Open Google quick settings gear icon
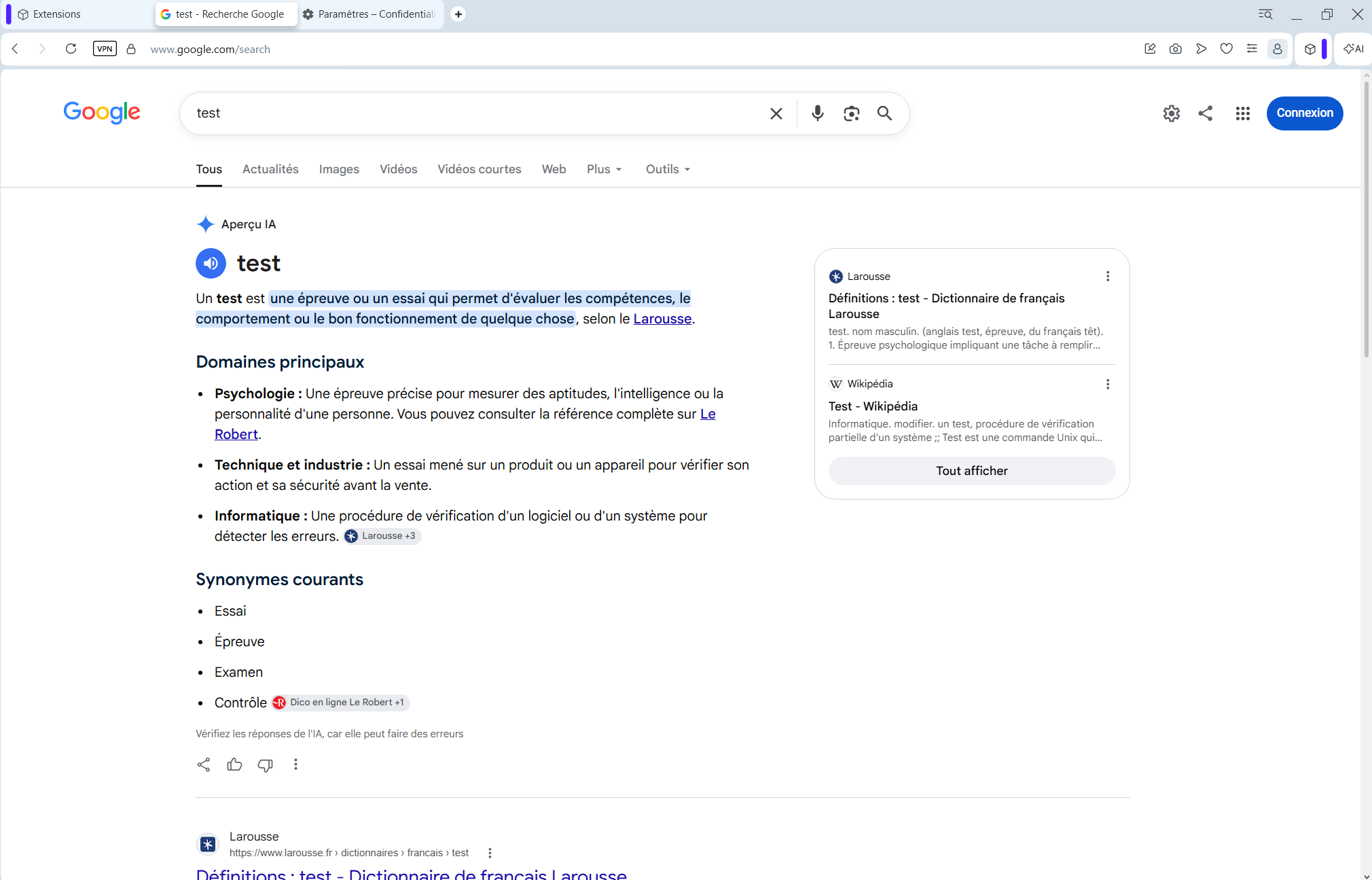 [x=1171, y=113]
